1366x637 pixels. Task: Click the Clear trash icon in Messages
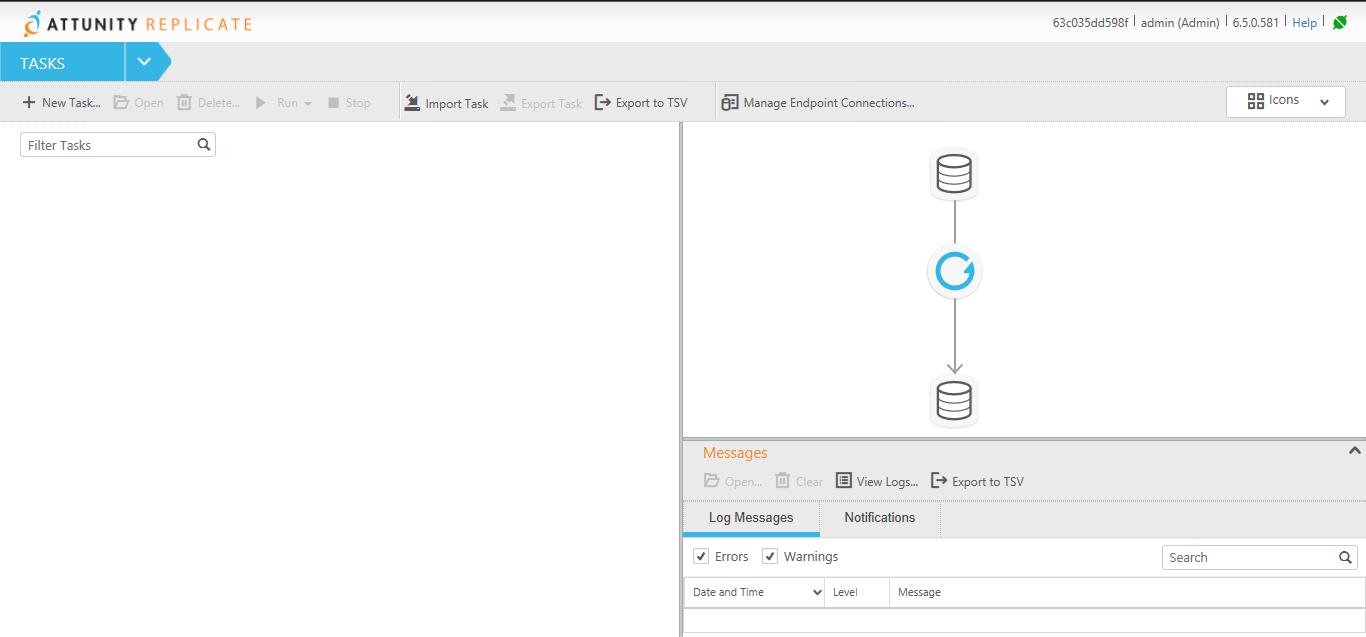point(783,481)
